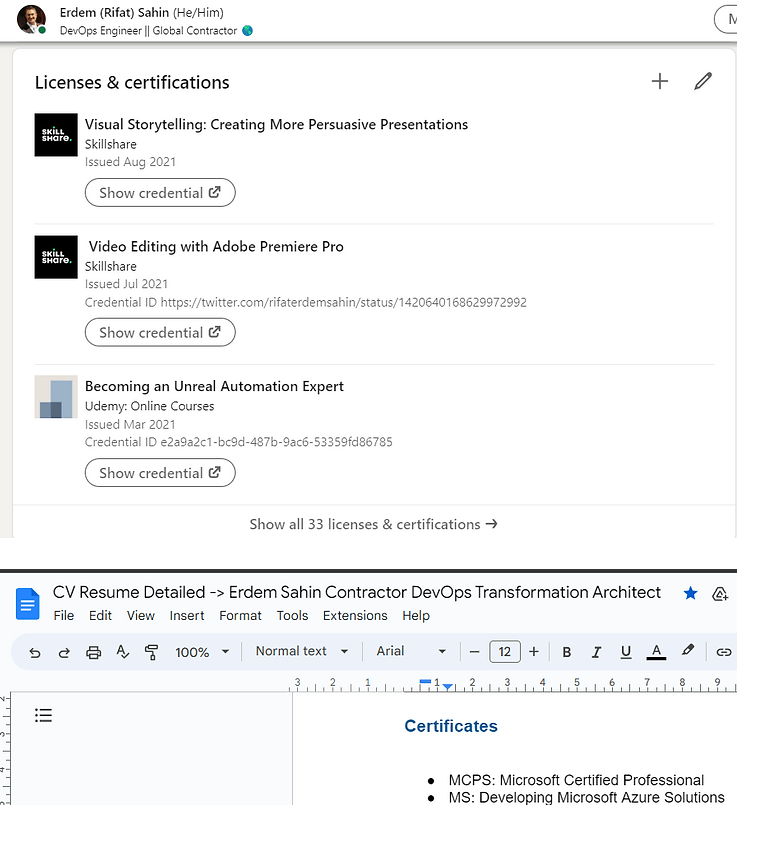Open Erdem Sahin's profile photo
Screen dimensions: 772x841
[31, 19]
